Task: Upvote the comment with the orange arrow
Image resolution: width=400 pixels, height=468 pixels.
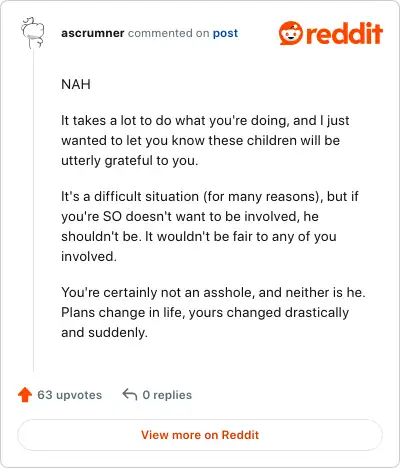Action: pos(25,395)
